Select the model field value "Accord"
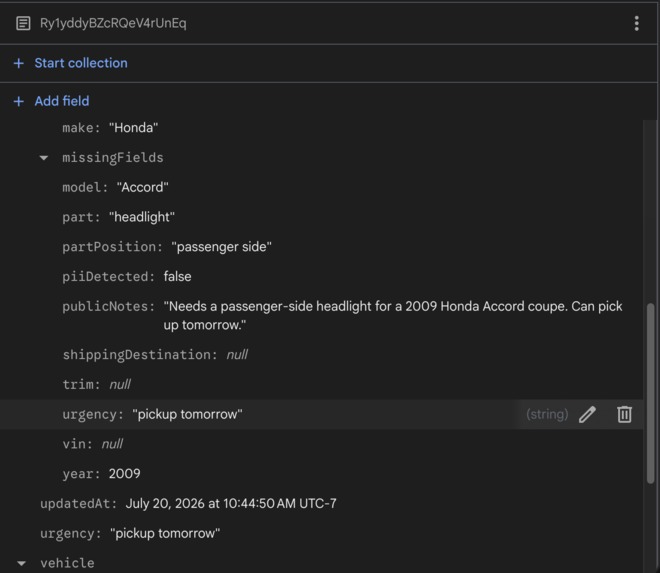660x573 pixels. click(x=142, y=187)
